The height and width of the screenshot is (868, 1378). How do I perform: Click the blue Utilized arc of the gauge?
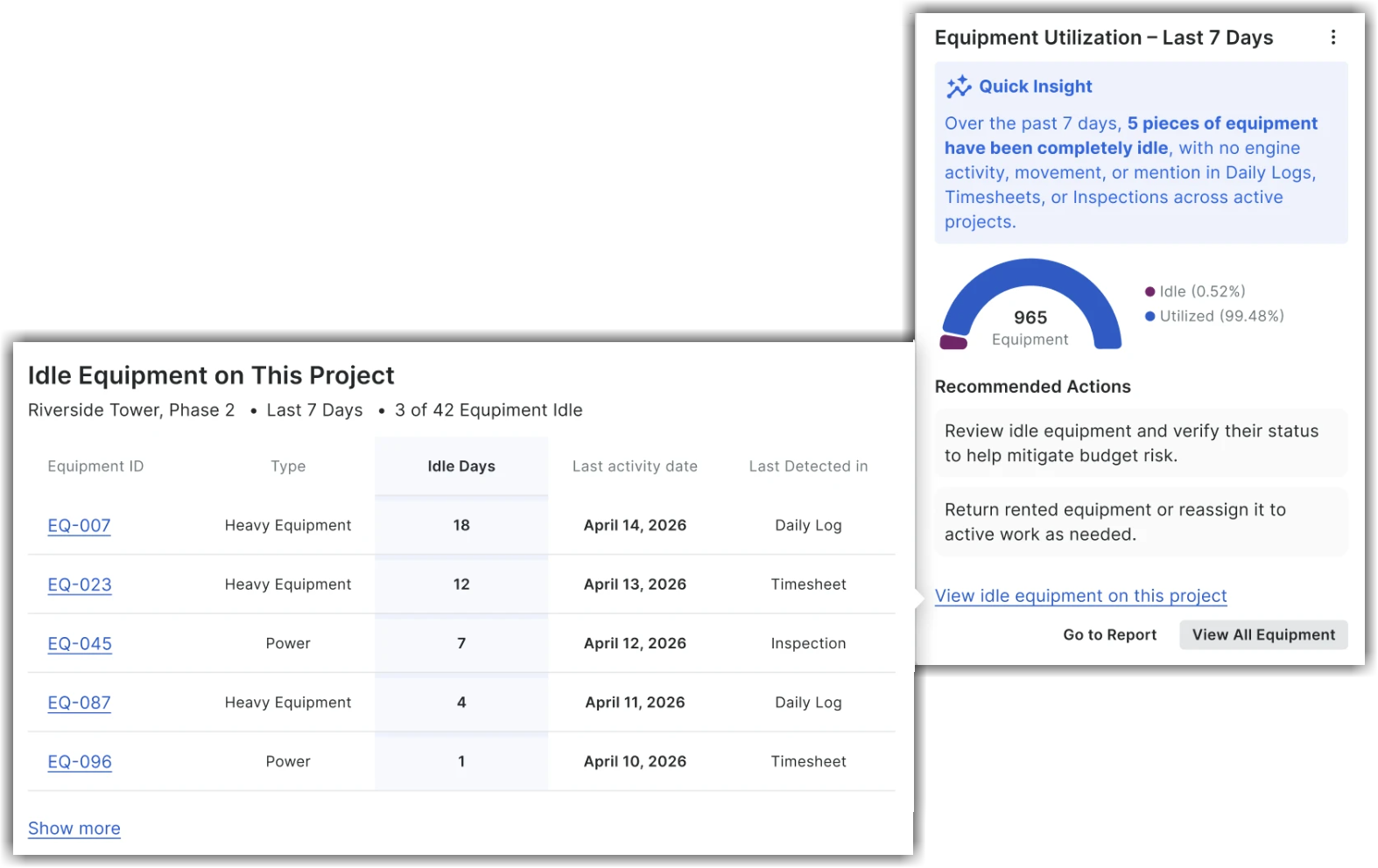(1031, 271)
